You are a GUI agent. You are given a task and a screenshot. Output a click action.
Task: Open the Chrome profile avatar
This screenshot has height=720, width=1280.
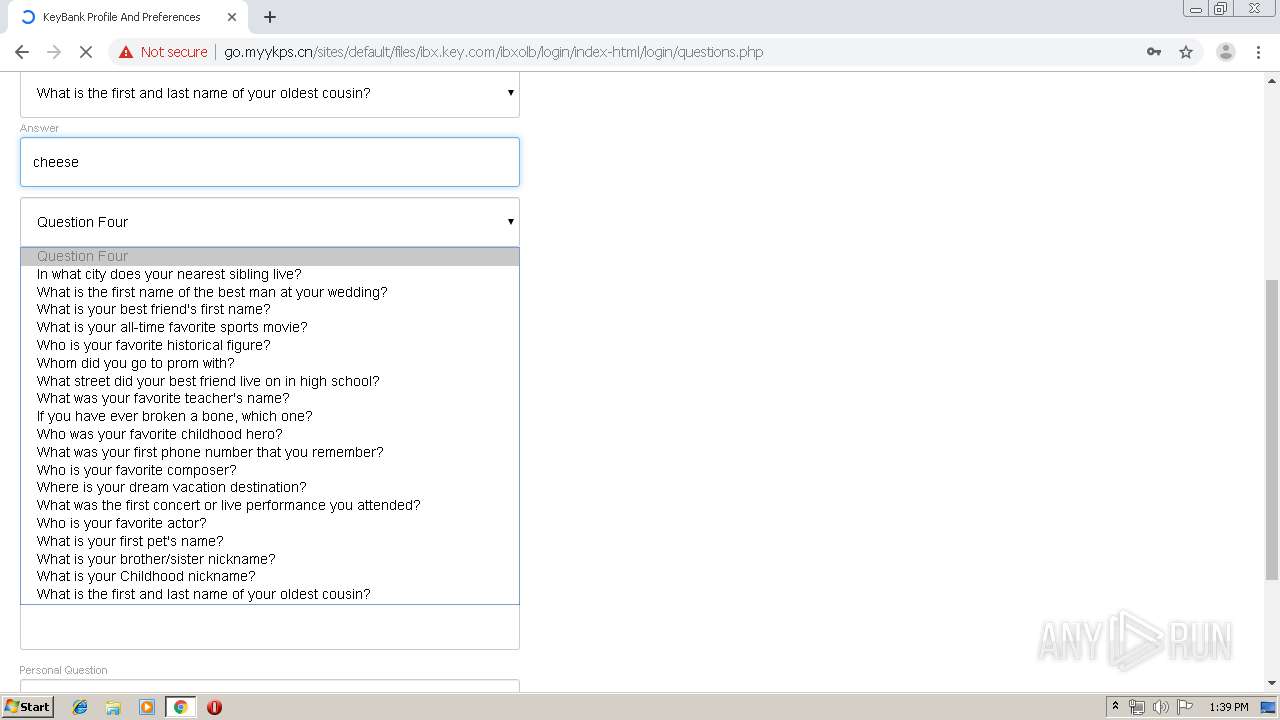pos(1225,52)
